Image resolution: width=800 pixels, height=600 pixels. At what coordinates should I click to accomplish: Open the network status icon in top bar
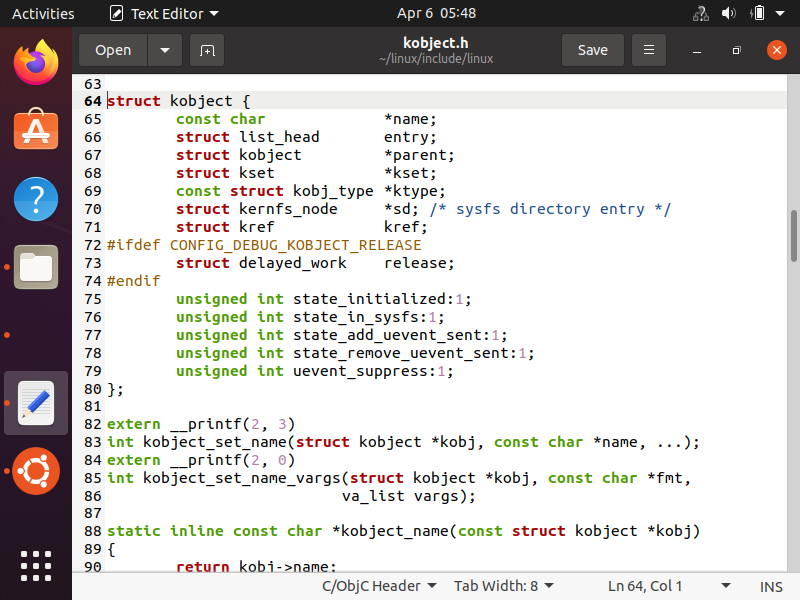point(701,14)
